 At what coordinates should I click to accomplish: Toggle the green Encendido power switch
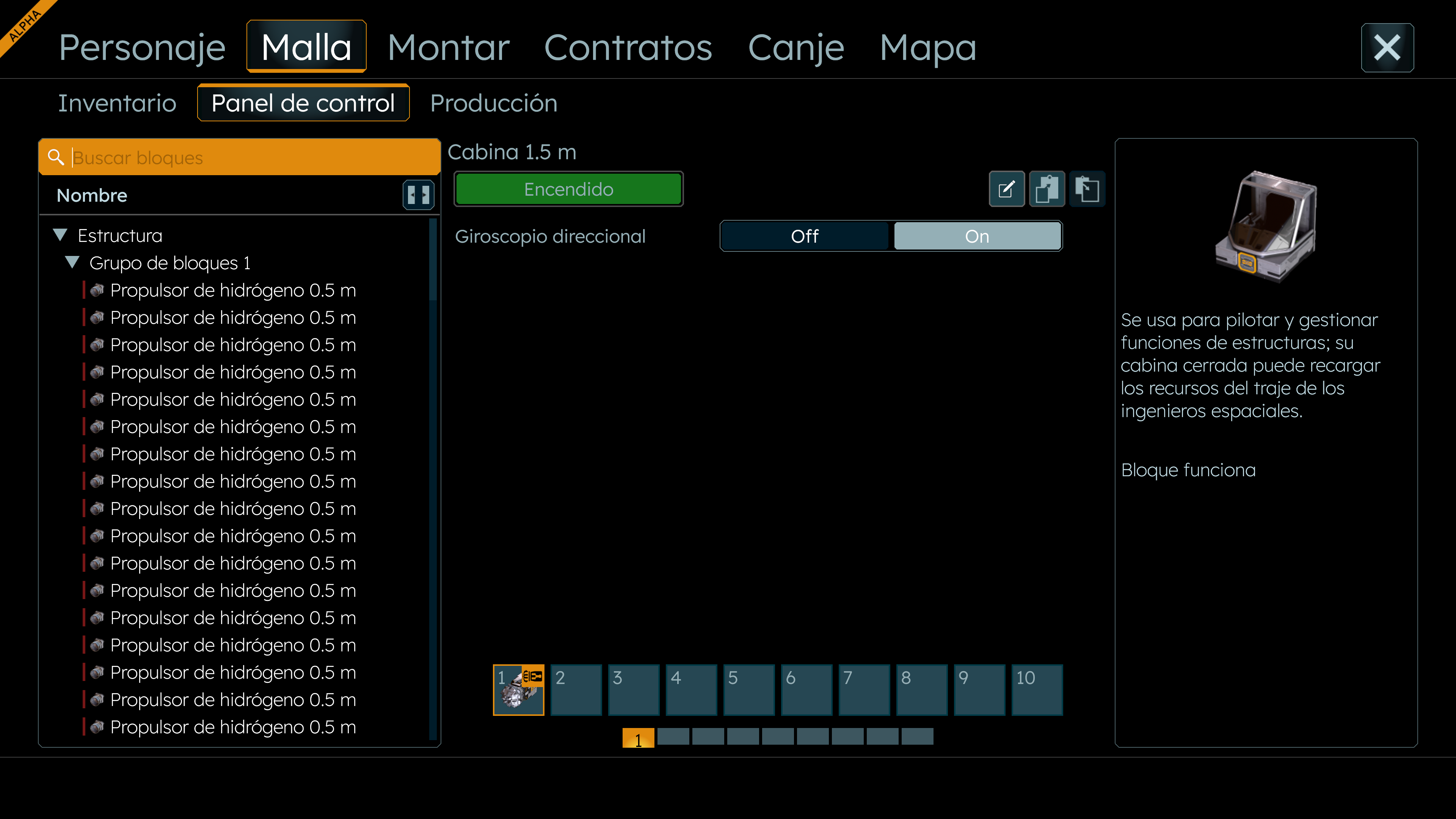click(x=568, y=189)
